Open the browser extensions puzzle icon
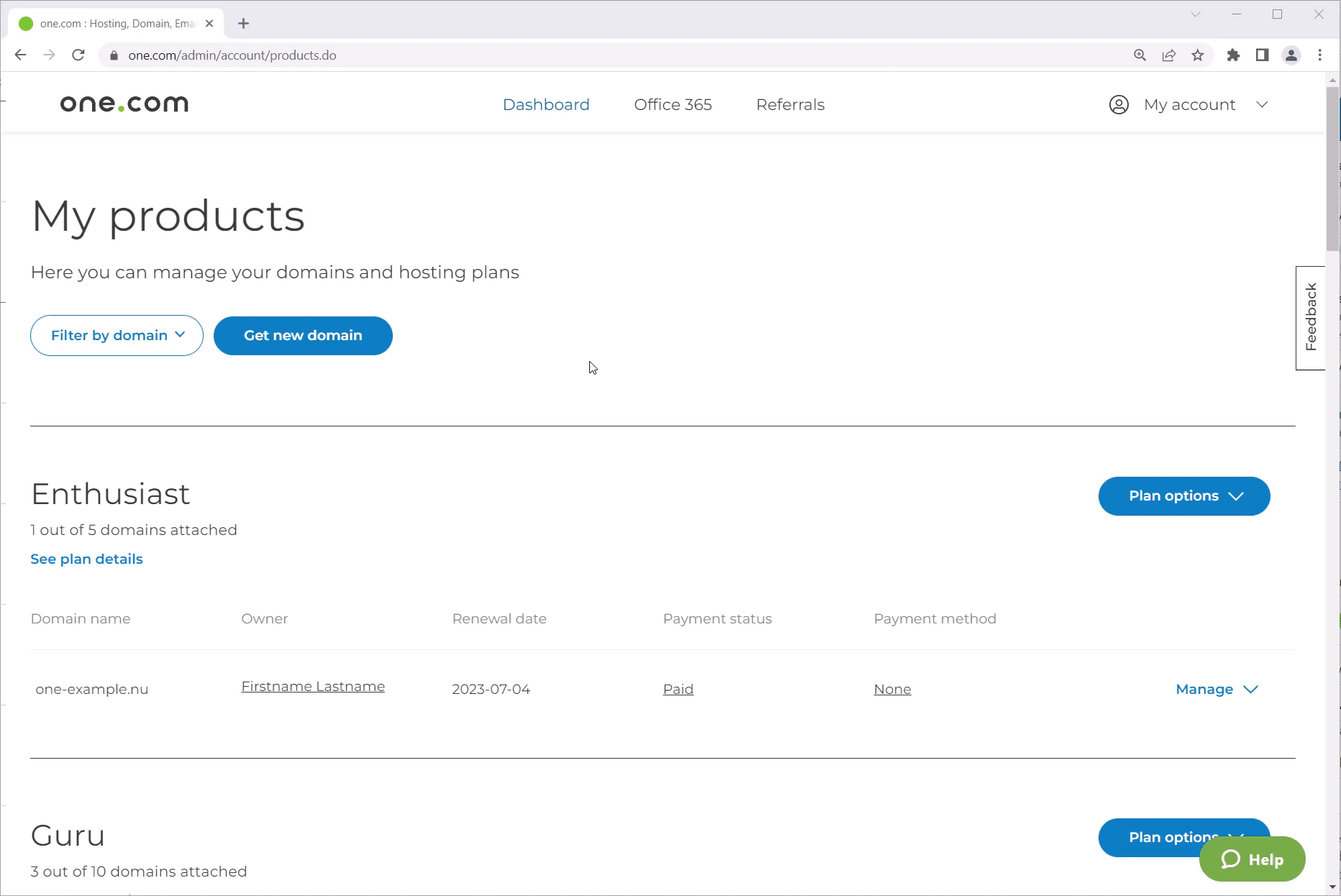1341x896 pixels. [x=1233, y=55]
